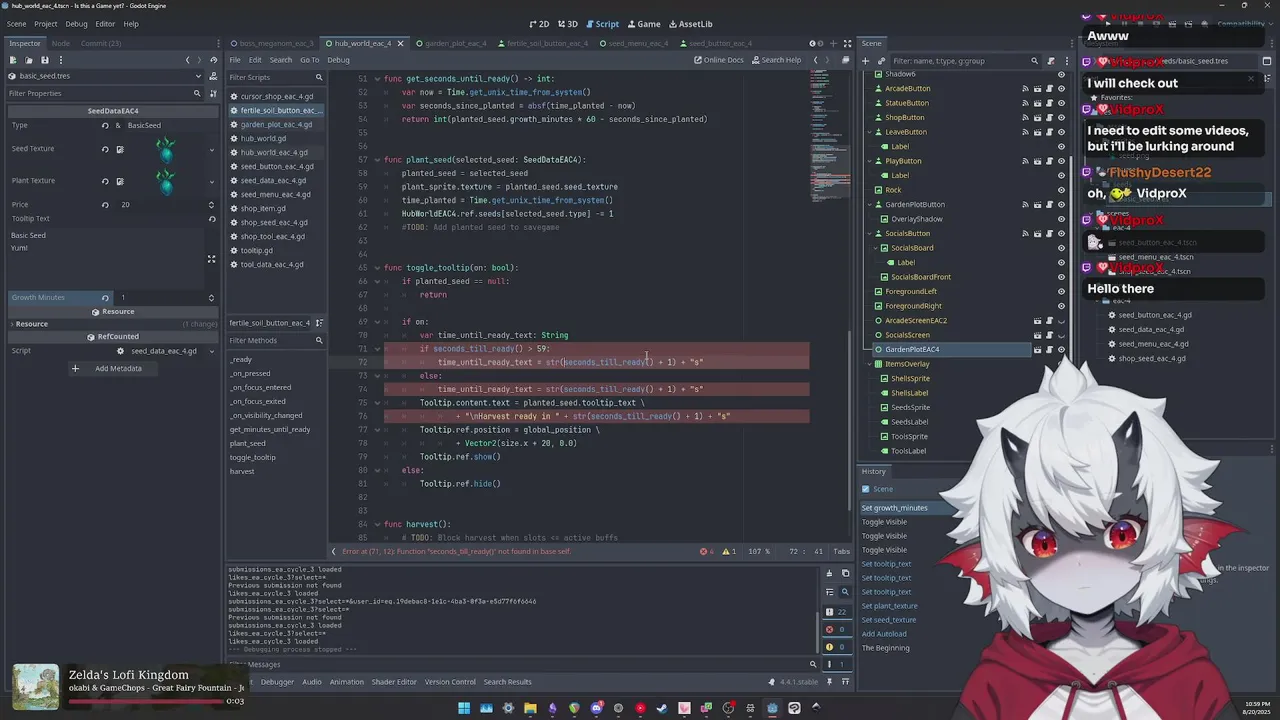Toggle warning messages filter in output
The image size is (1280, 720).
[835, 647]
